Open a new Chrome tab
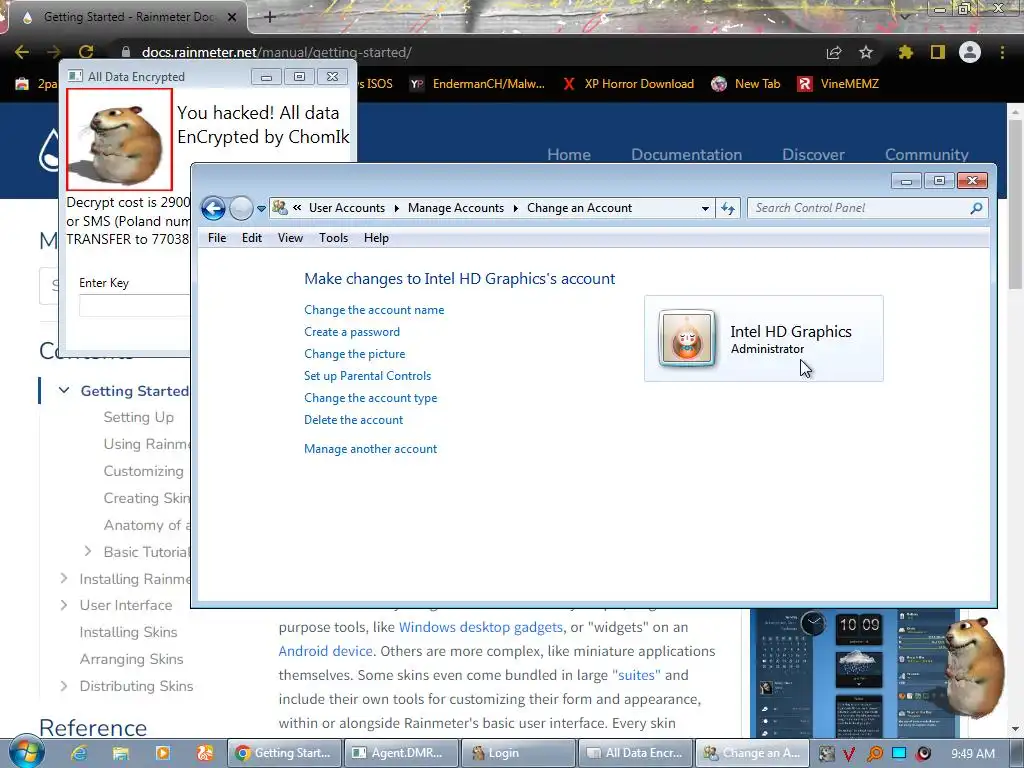The width and height of the screenshot is (1024, 768). click(270, 17)
